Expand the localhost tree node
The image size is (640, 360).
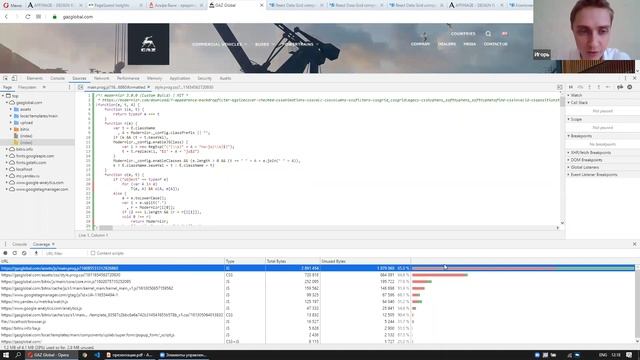[x=7, y=169]
